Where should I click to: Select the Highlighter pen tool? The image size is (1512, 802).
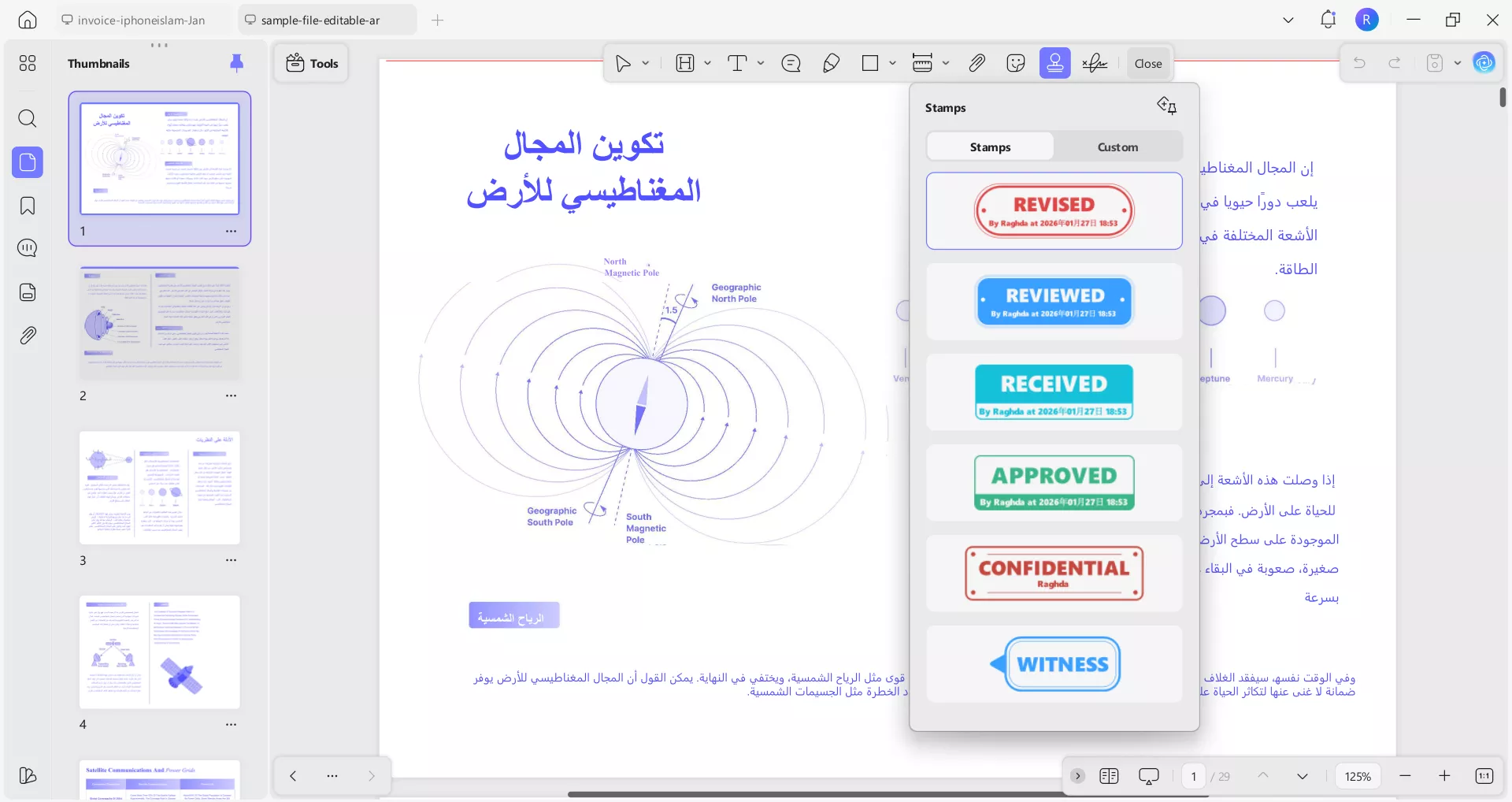(x=831, y=62)
